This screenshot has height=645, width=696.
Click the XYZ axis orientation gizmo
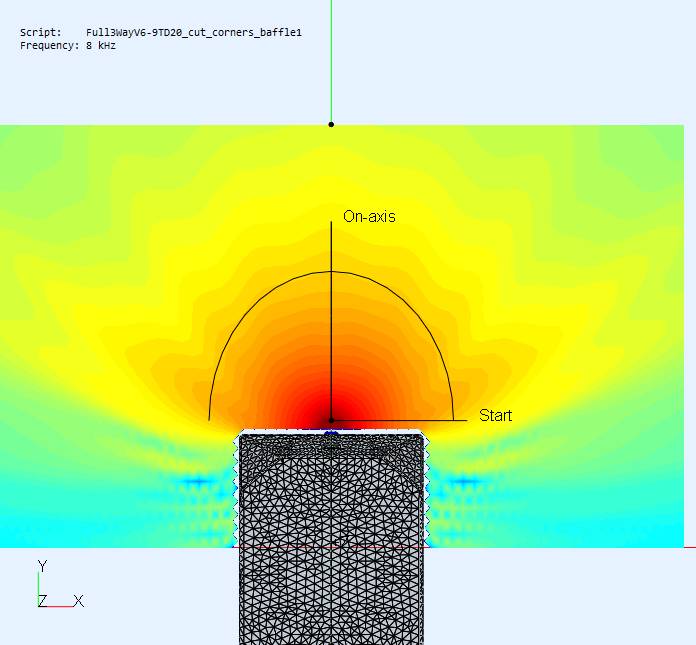coord(60,584)
